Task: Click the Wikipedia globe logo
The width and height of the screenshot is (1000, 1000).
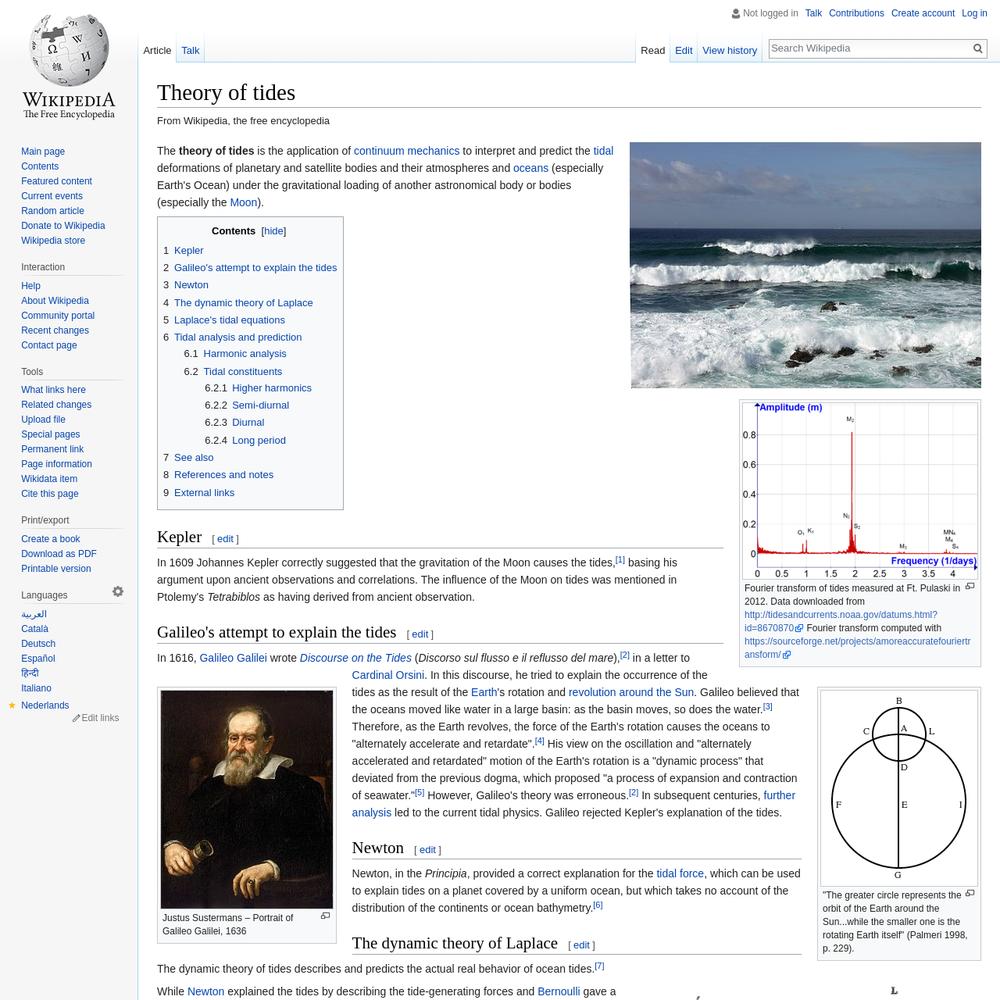Action: click(69, 51)
